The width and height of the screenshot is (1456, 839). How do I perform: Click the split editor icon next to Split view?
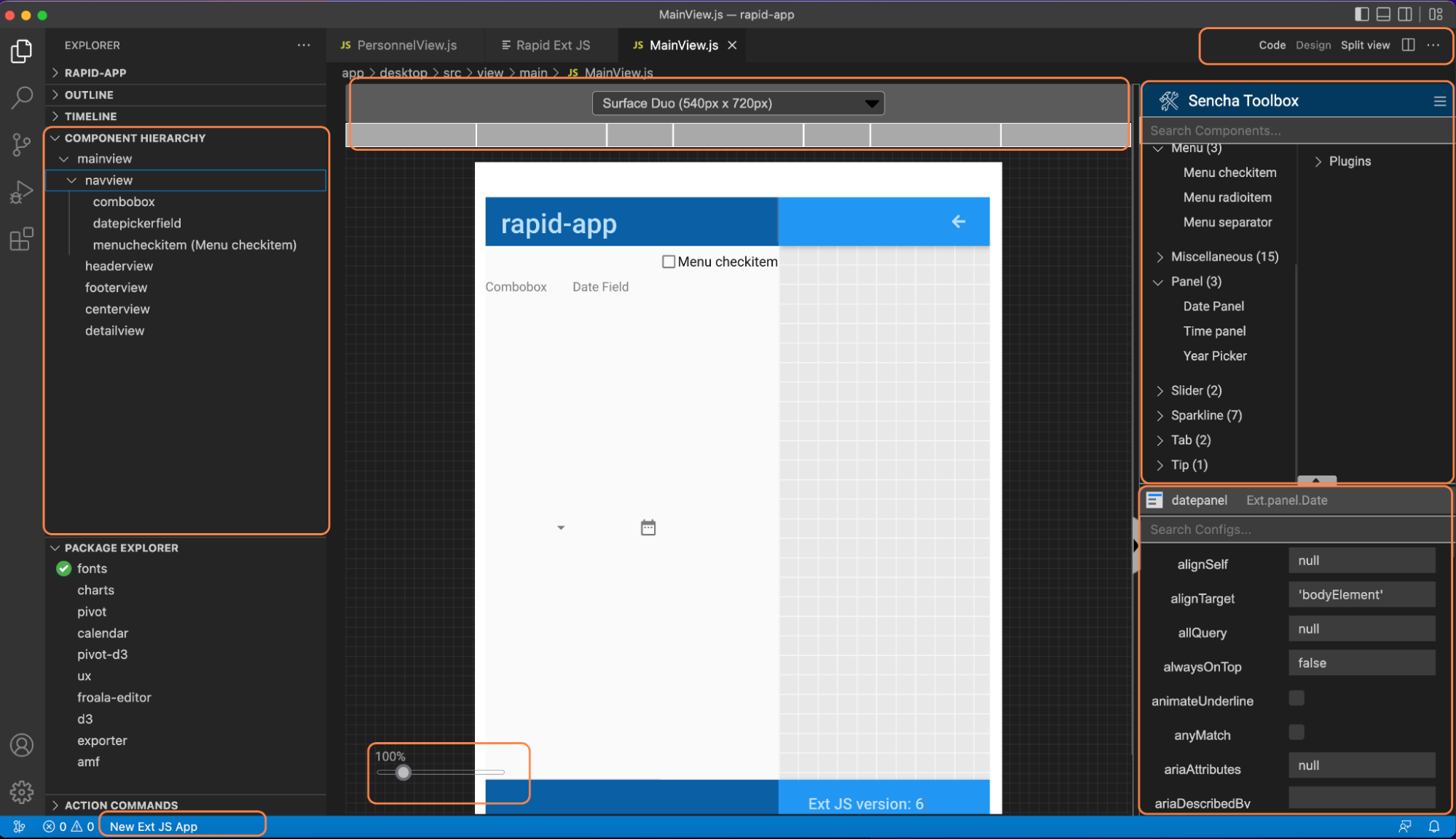point(1409,45)
